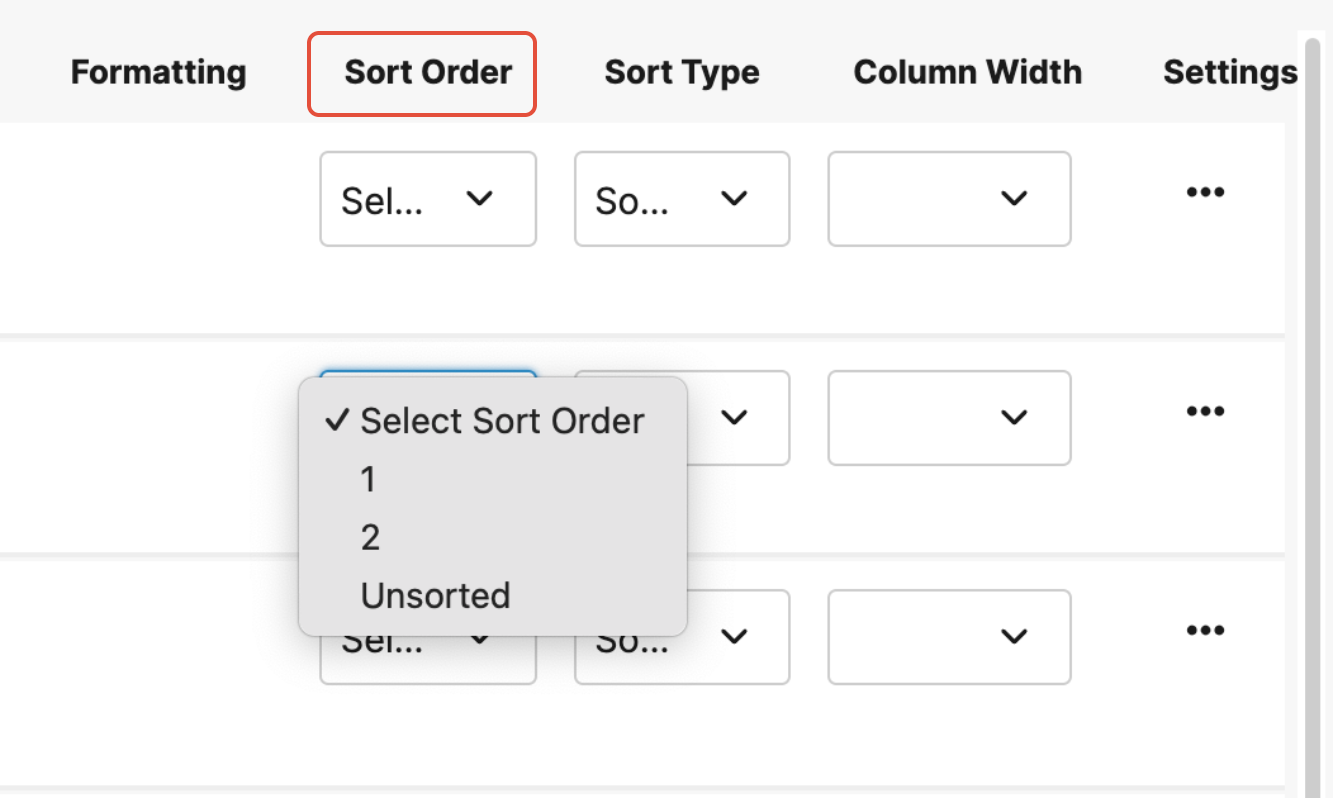1333x798 pixels.
Task: Choose sort order 1 from the list
Action: 369,480
